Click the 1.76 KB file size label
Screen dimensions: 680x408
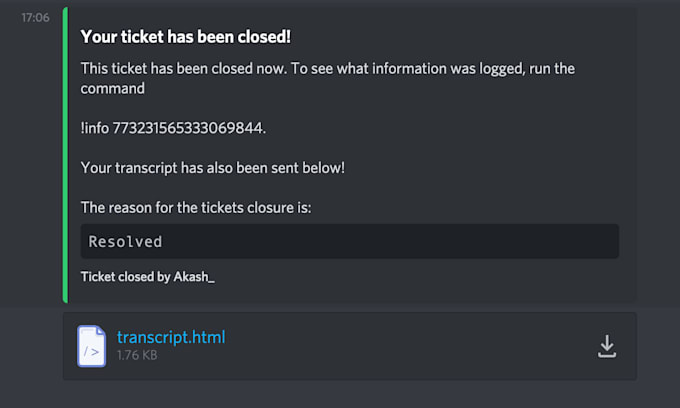pyautogui.click(x=137, y=355)
